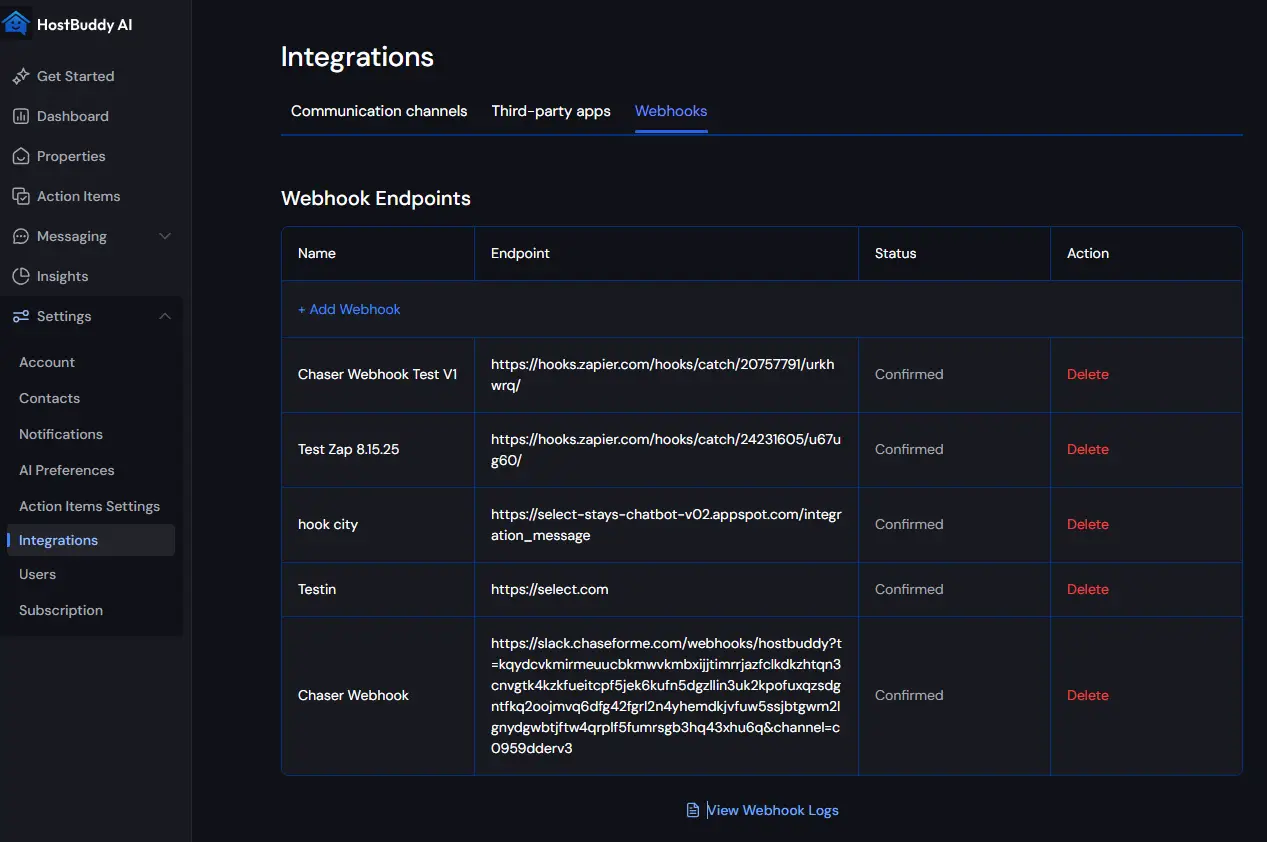Collapse the Settings section chevron
1267x842 pixels.
pos(166,316)
